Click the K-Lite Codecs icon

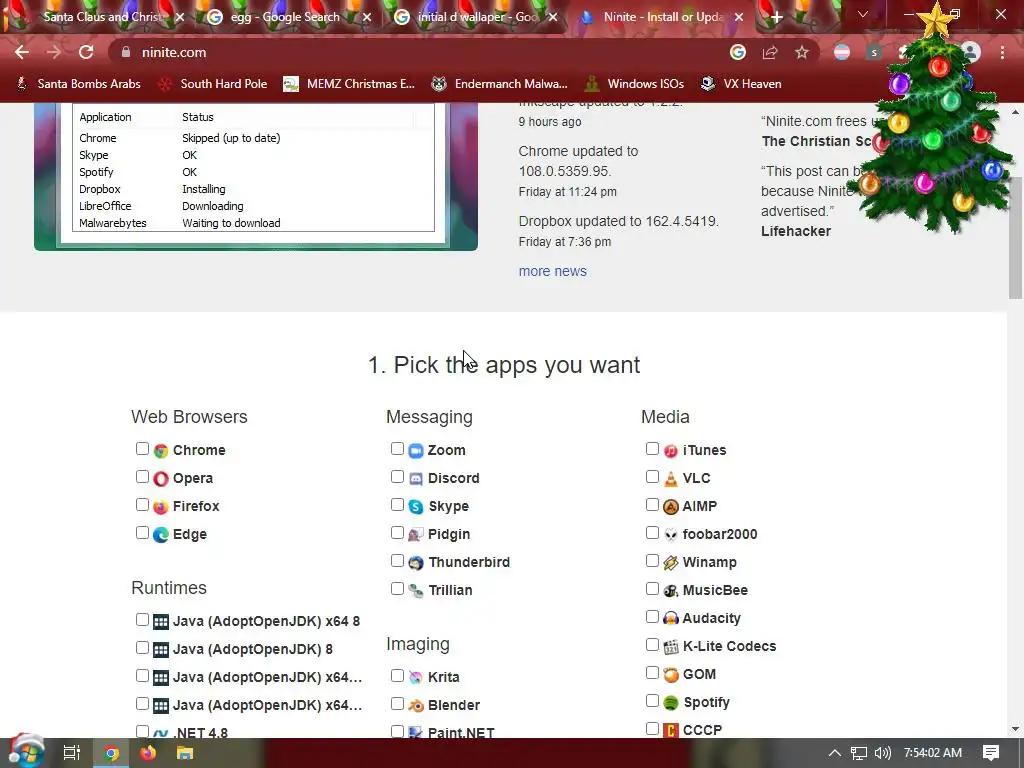(671, 647)
